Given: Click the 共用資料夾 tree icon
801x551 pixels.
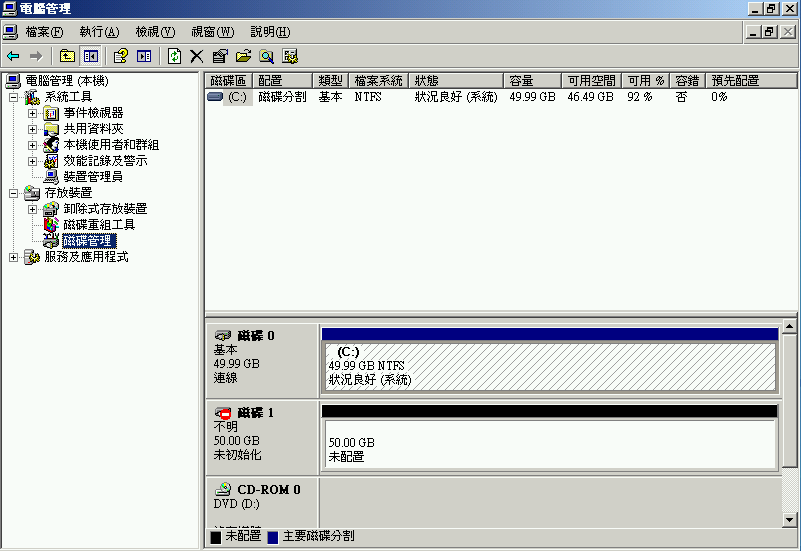Looking at the screenshot, I should coord(51,129).
